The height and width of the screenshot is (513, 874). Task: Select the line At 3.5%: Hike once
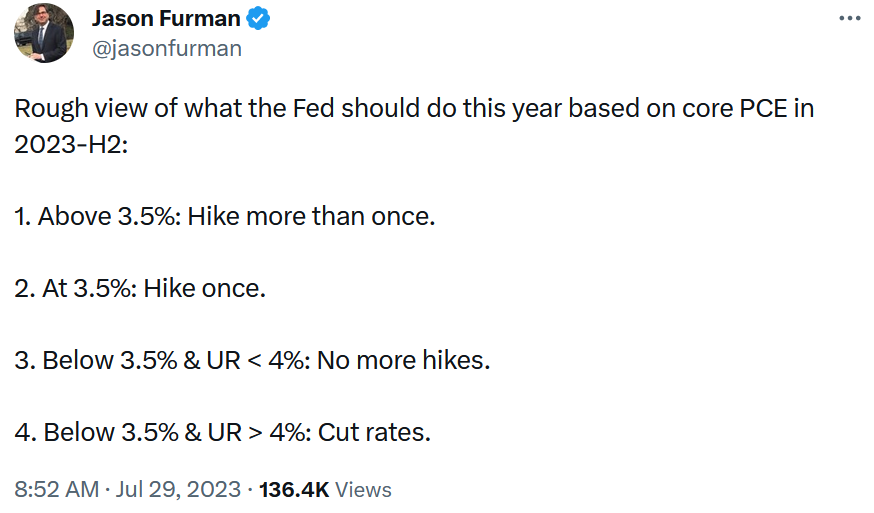(x=140, y=288)
